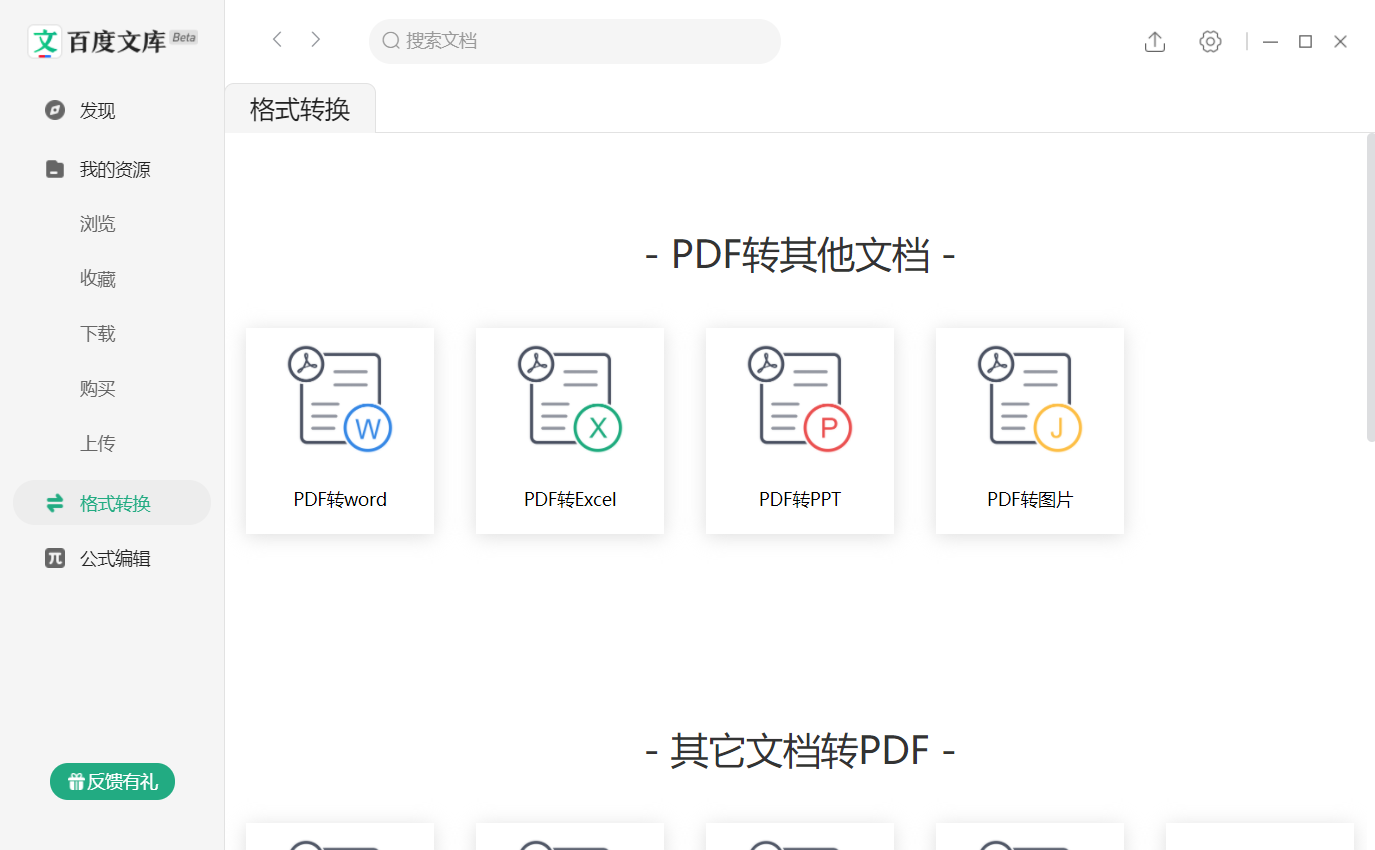Click the '- PDF转其他文档 -' heading
Viewport: 1375px width, 850px height.
point(800,255)
